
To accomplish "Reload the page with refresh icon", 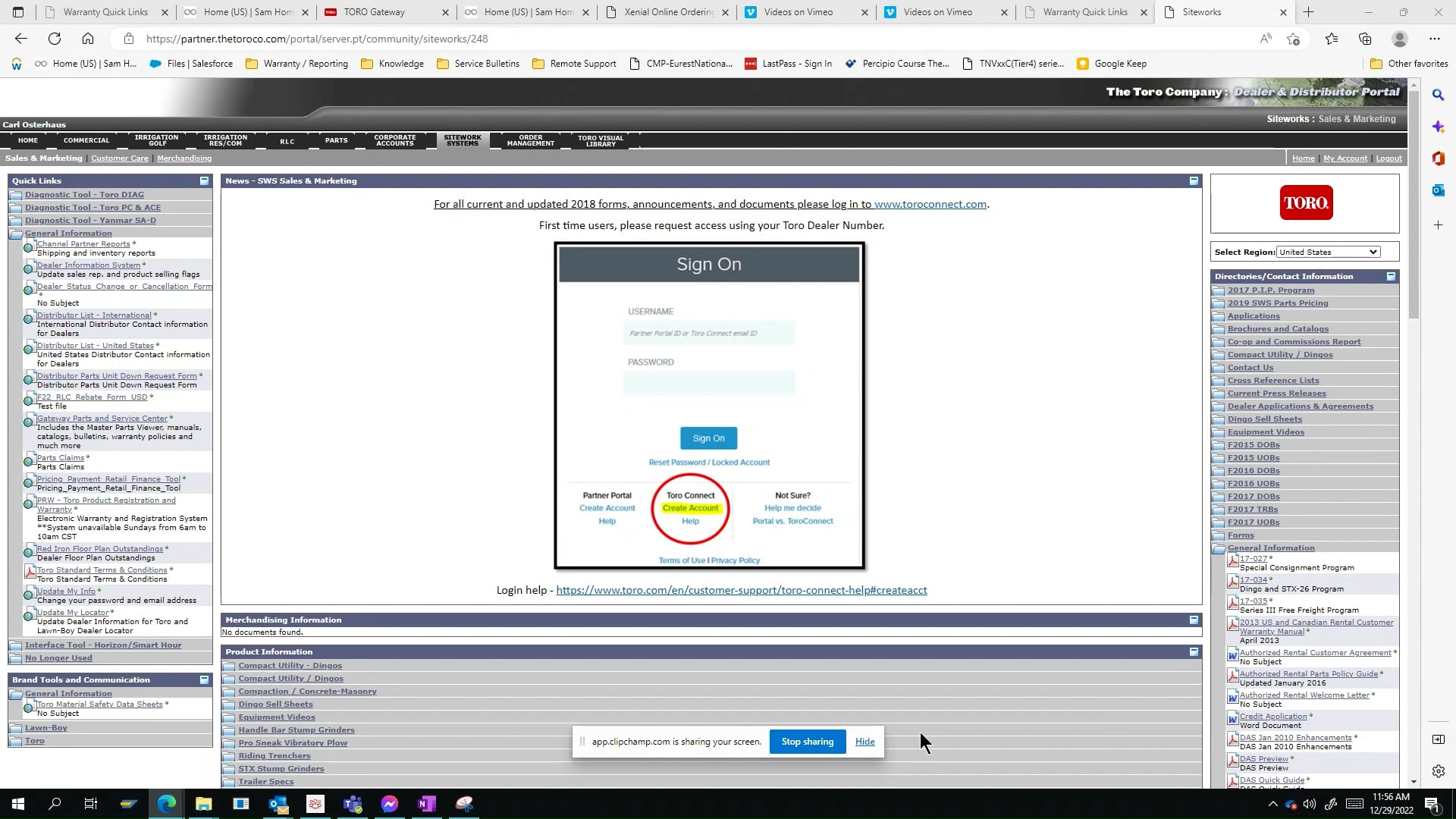I will tap(55, 39).
